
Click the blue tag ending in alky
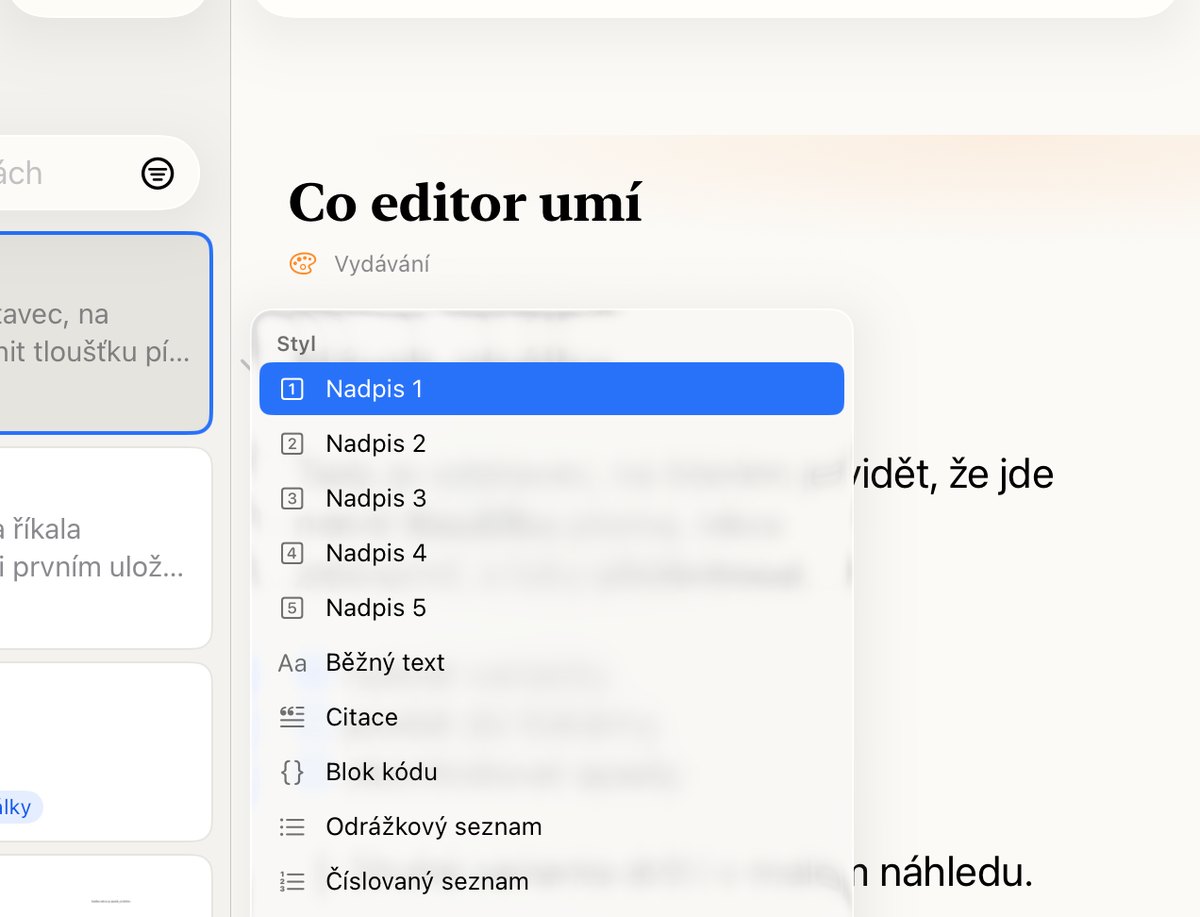tap(20, 807)
